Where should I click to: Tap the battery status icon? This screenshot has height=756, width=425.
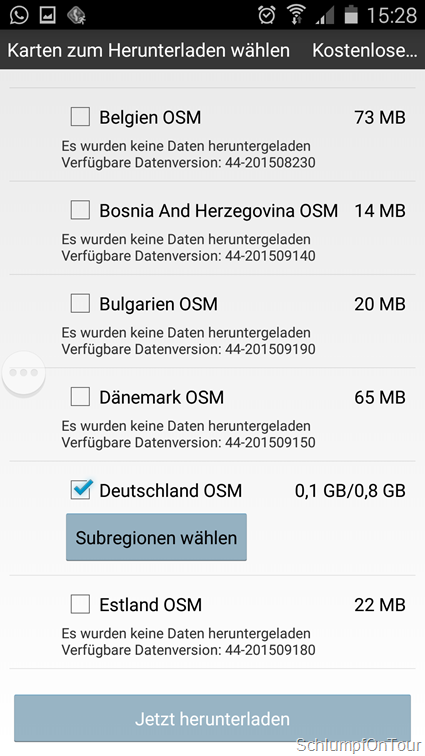pyautogui.click(x=351, y=15)
